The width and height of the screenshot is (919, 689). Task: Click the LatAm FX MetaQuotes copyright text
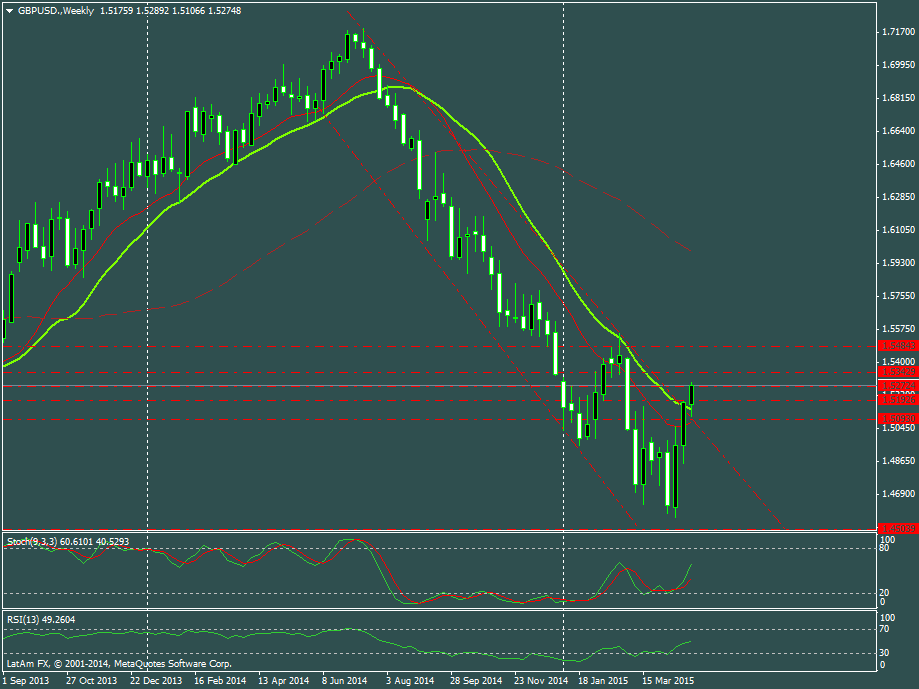click(x=118, y=663)
